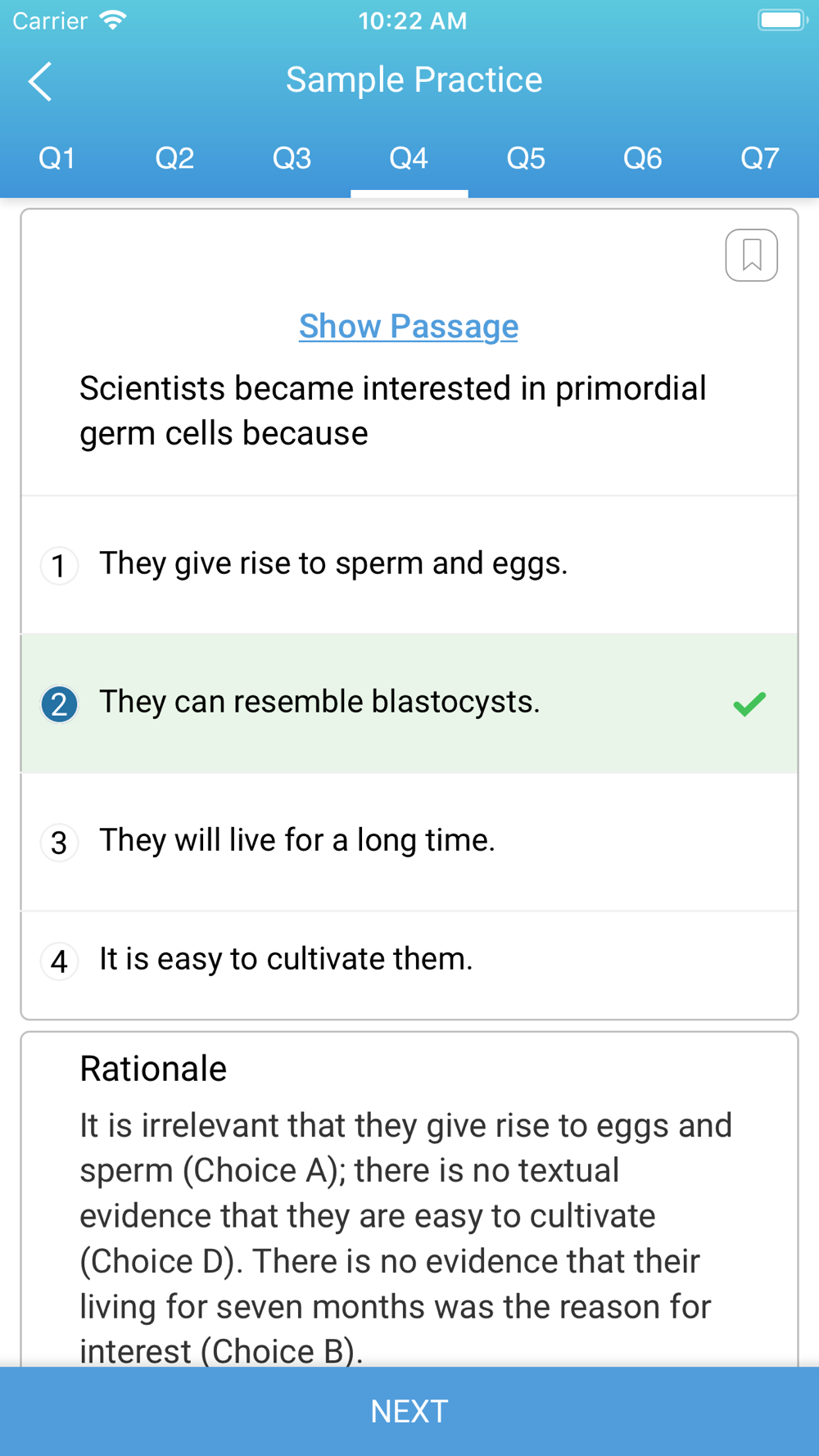Tap the green checkmark icon
The image size is (819, 1456).
point(749,703)
